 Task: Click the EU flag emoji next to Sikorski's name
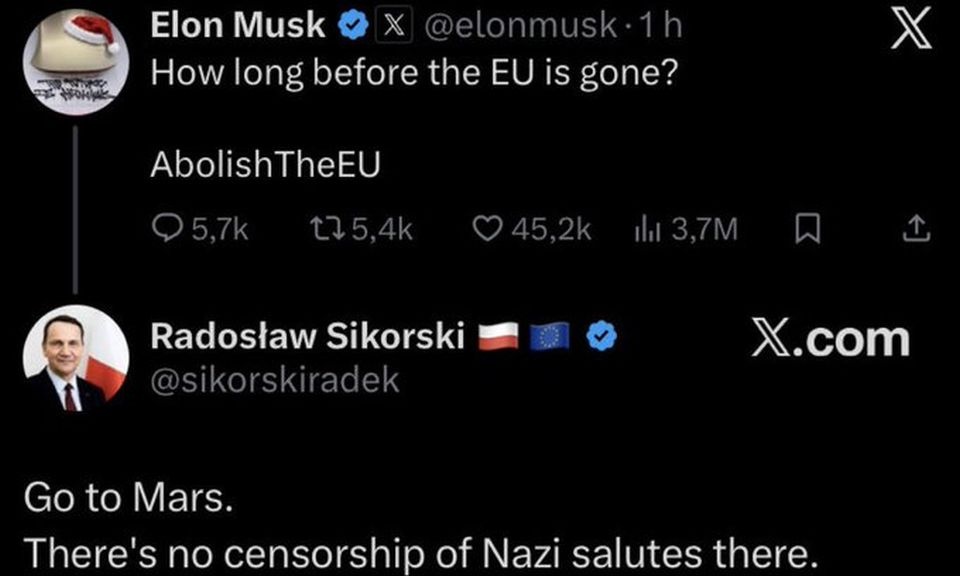click(547, 337)
